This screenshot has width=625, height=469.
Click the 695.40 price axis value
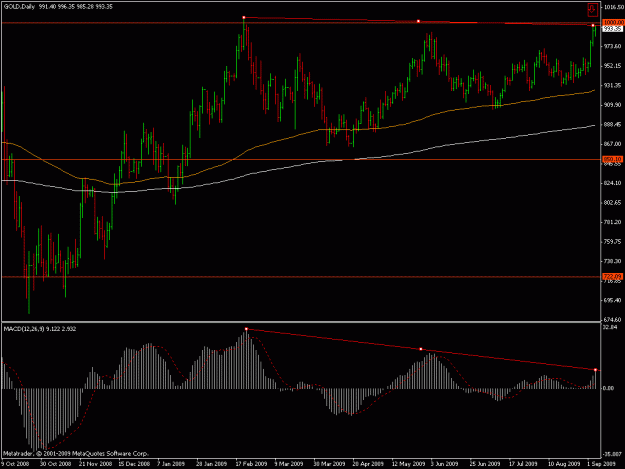pyautogui.click(x=612, y=300)
